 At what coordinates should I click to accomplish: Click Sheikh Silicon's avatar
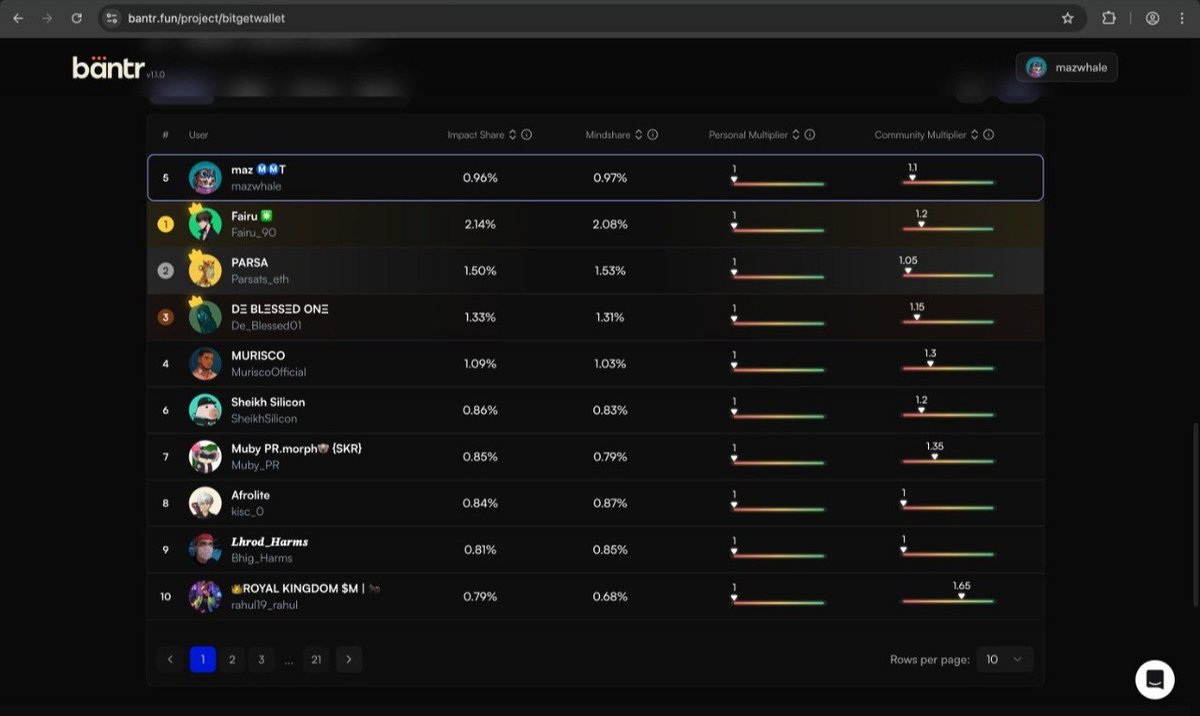pyautogui.click(x=205, y=410)
